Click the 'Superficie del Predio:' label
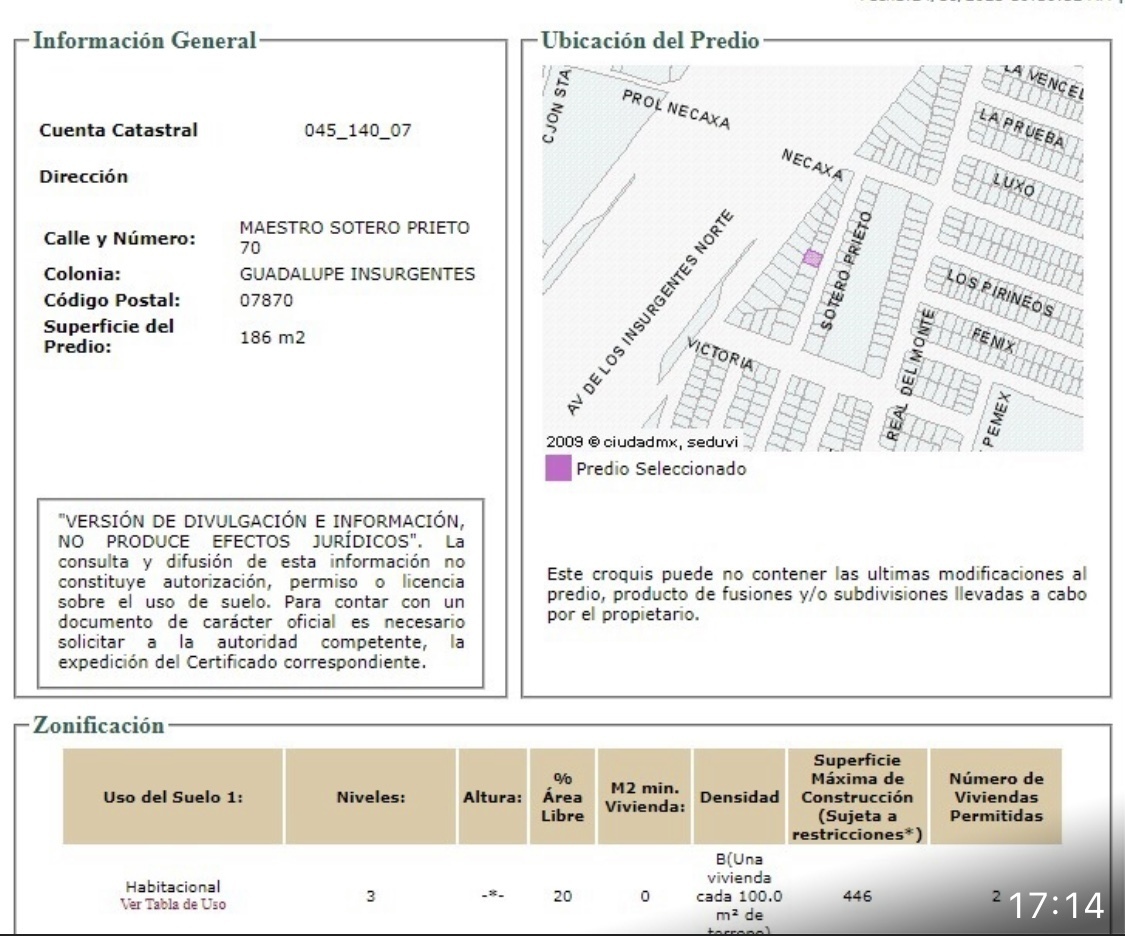The width and height of the screenshot is (1125, 936). [109, 336]
